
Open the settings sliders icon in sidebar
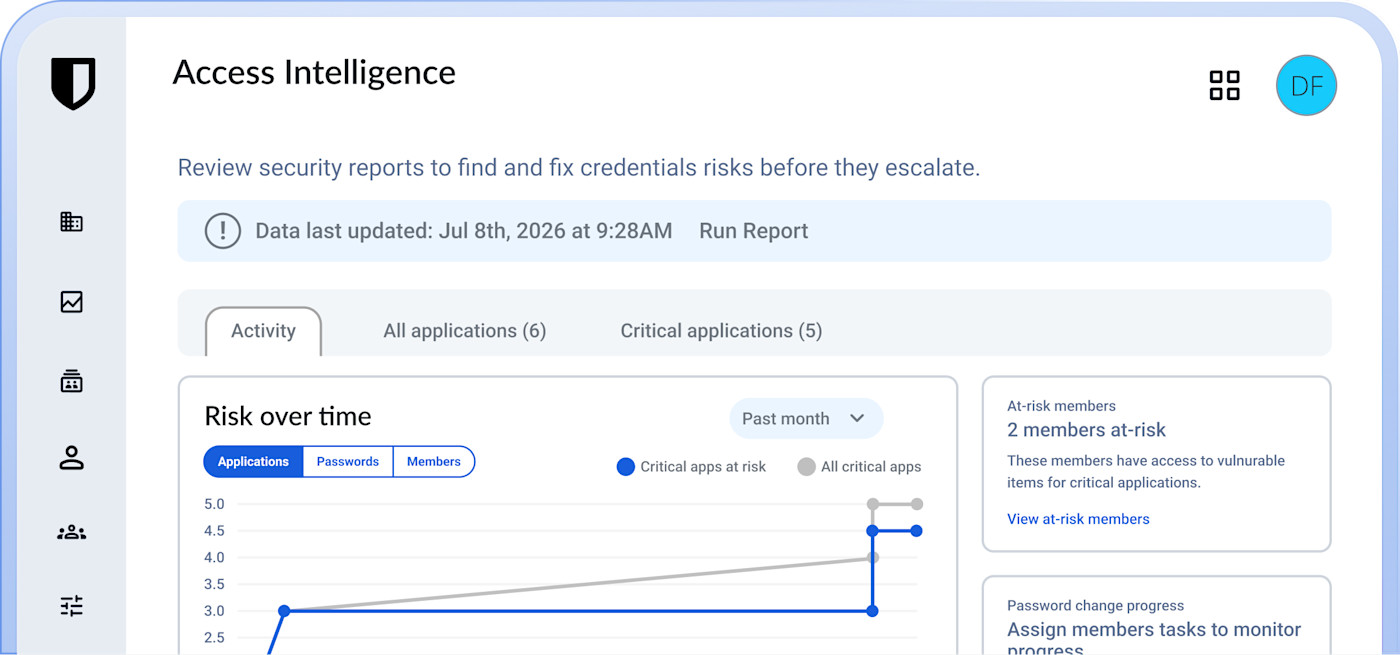71,606
